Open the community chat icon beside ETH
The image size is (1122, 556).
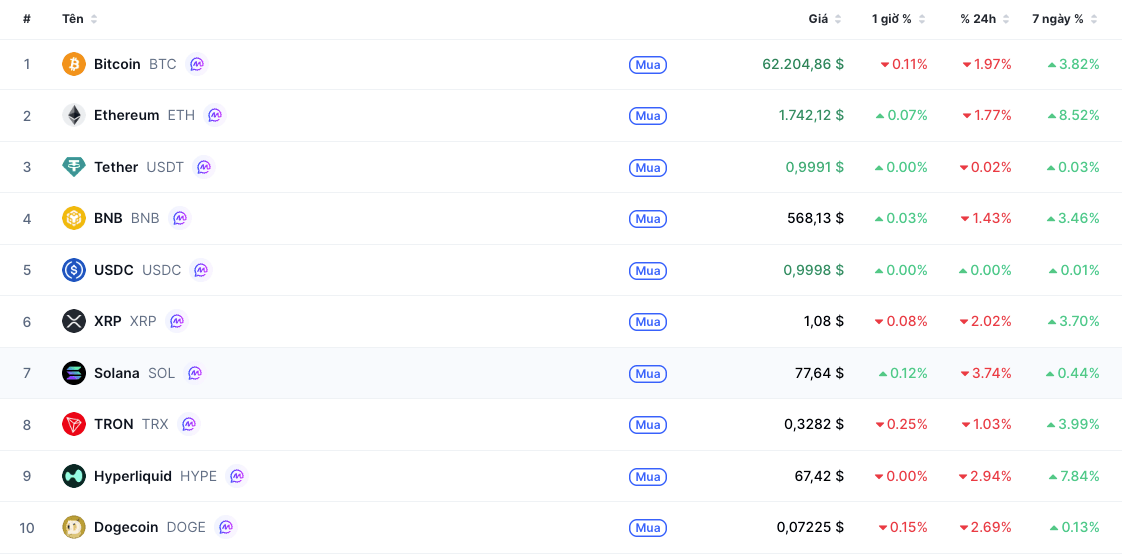click(215, 115)
